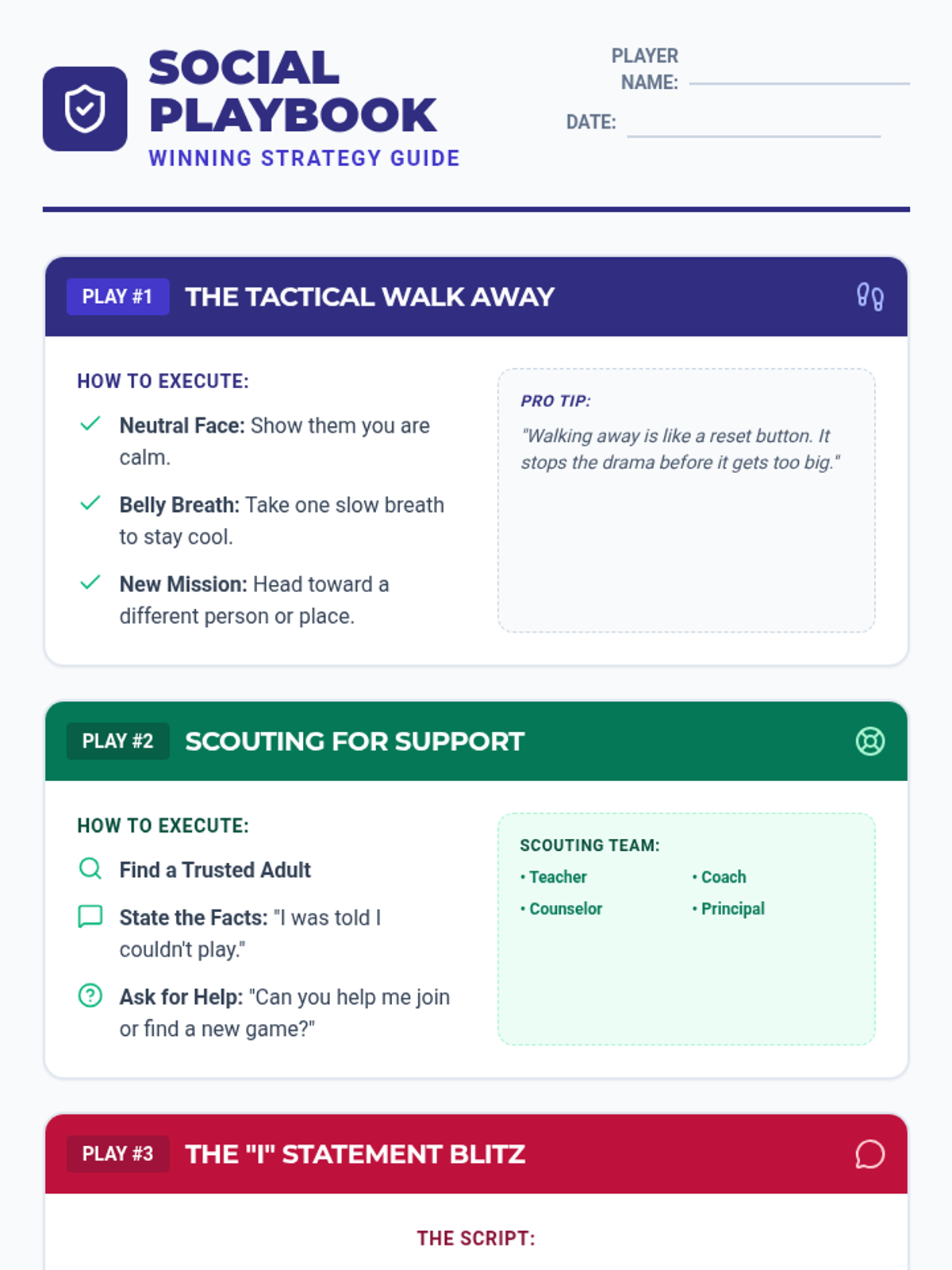Click Coach in the Scouting Team list
The height and width of the screenshot is (1270, 952).
(720, 877)
